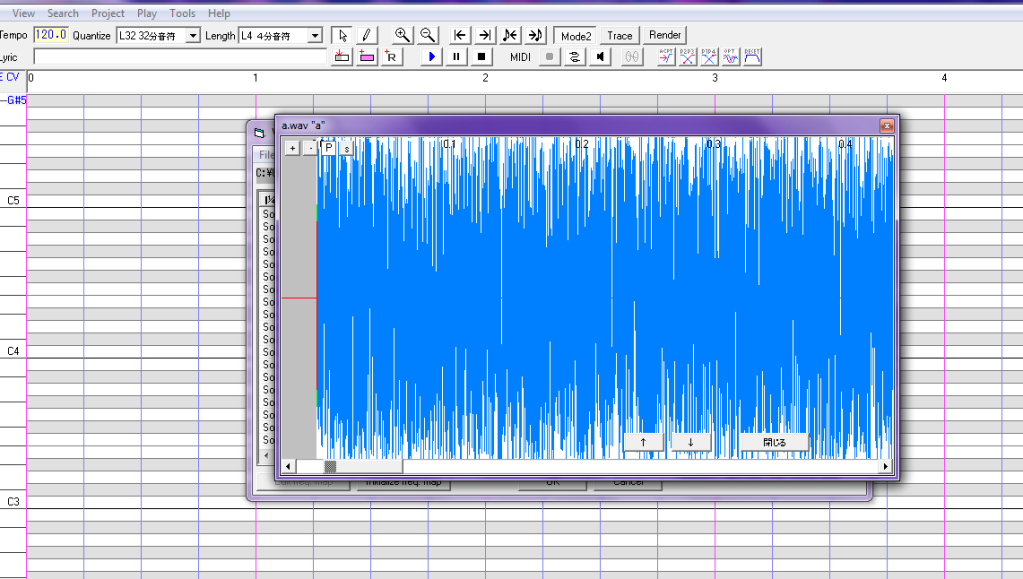Click the waveform scrollbar right arrow
The image size is (1023, 579).
pos(885,466)
